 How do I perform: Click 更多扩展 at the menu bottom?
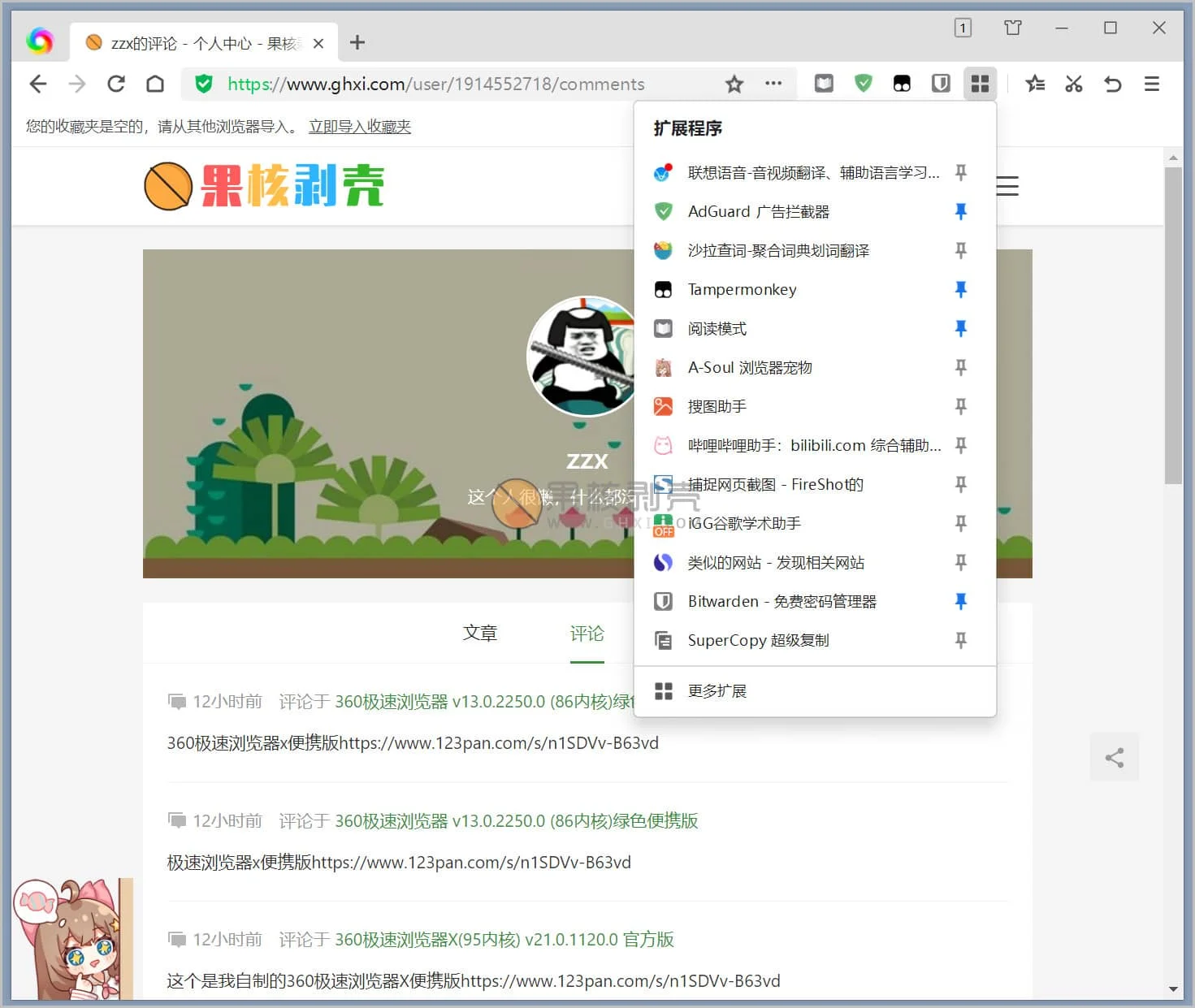coord(815,691)
